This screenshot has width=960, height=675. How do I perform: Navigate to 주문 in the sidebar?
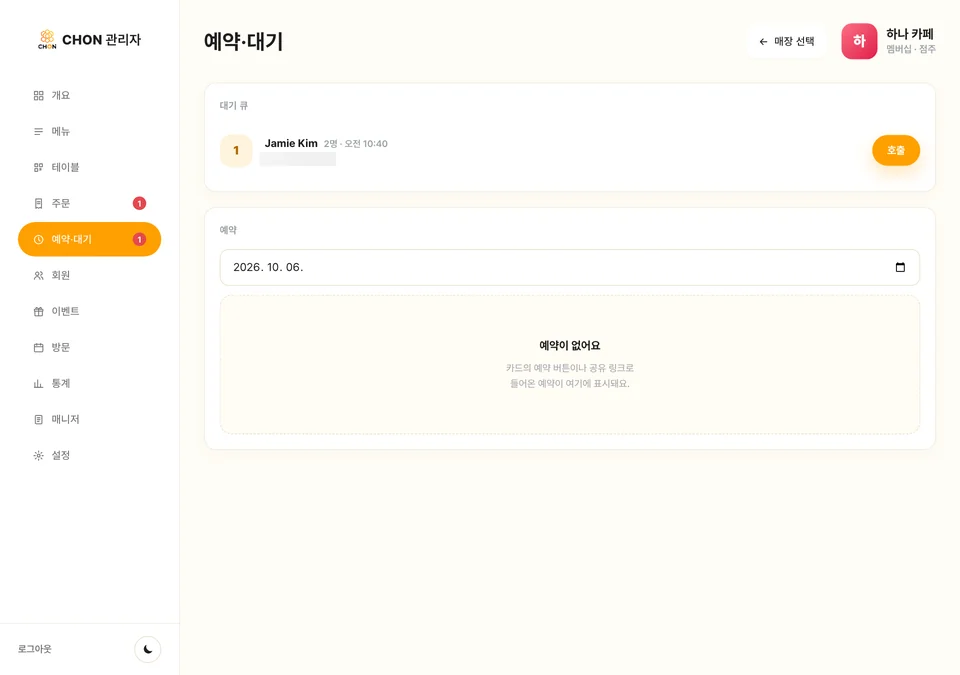coord(89,203)
